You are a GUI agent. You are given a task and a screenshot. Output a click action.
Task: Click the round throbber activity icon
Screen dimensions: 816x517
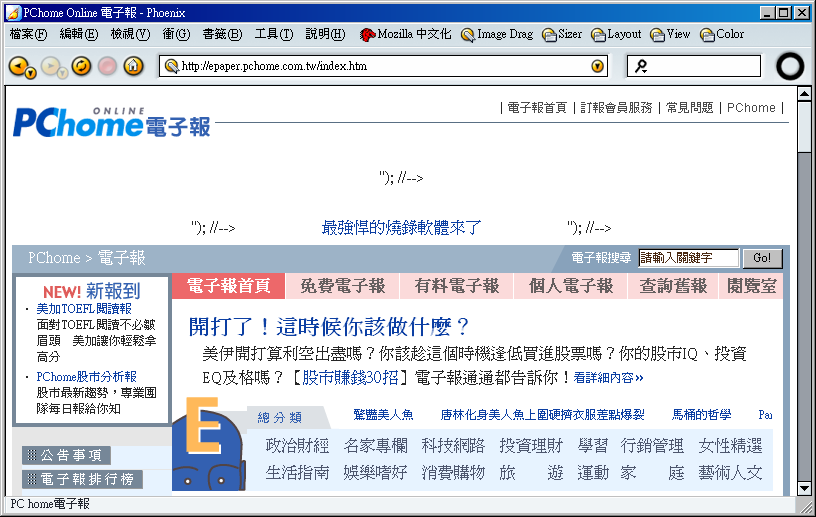coord(790,66)
